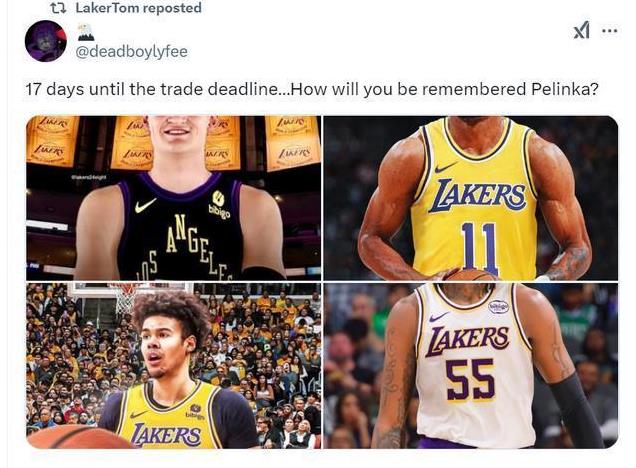Open the curly-haired player photo
The width and height of the screenshot is (636, 468).
[174, 366]
